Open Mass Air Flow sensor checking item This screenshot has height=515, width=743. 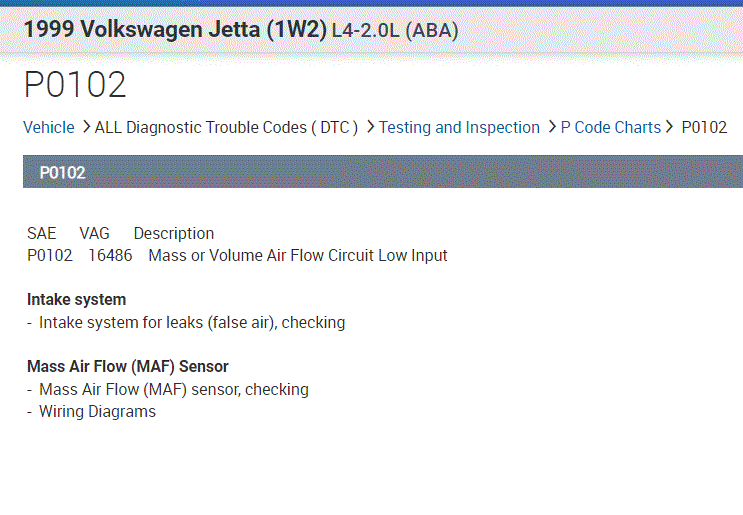[173, 389]
